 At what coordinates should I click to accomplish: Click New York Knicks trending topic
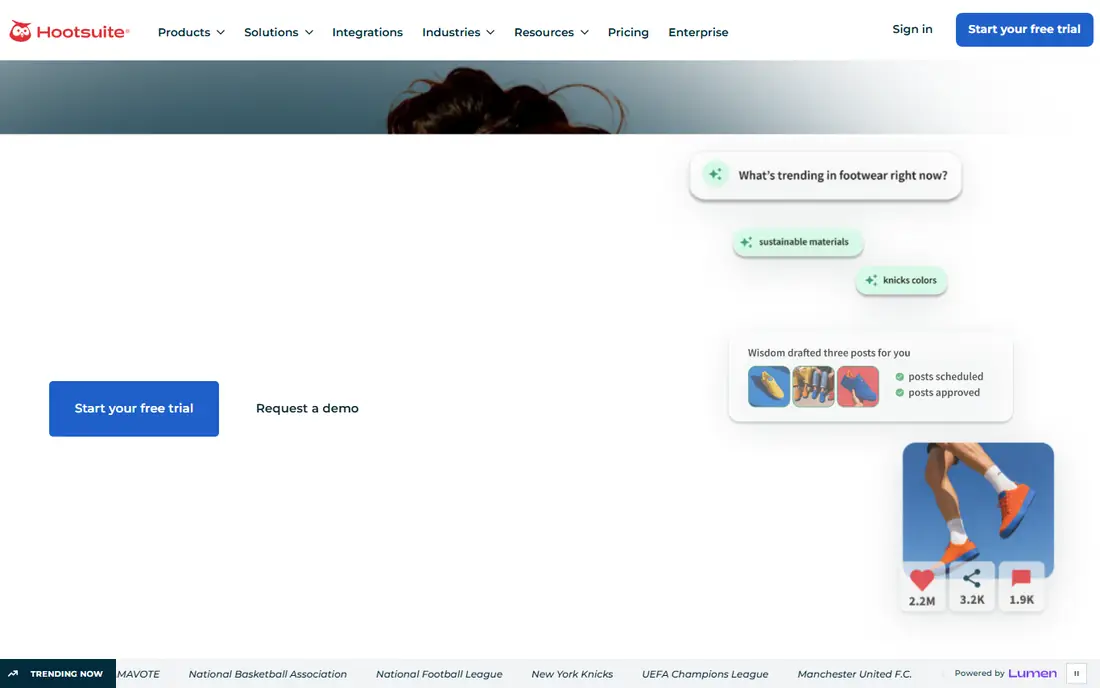572,674
